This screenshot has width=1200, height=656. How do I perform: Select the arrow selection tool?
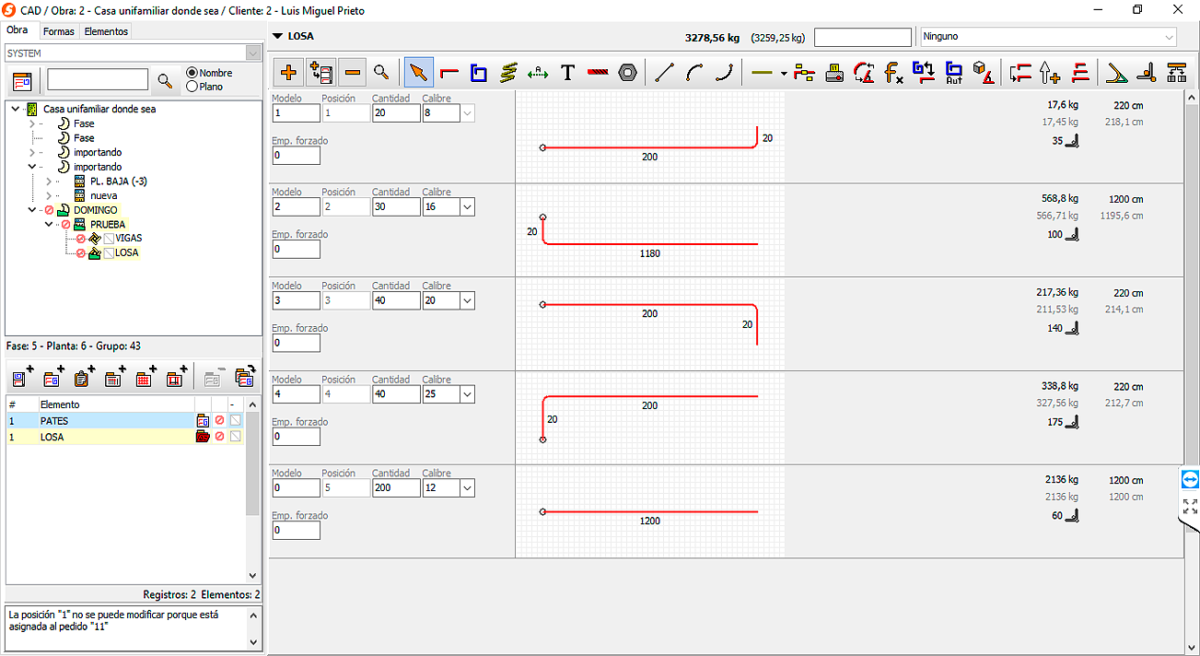418,71
